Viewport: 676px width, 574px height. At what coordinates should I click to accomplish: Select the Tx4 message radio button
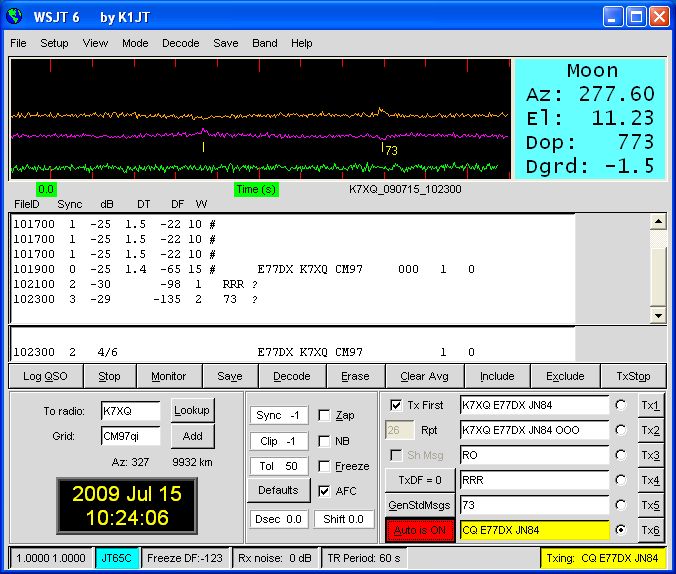[x=621, y=480]
